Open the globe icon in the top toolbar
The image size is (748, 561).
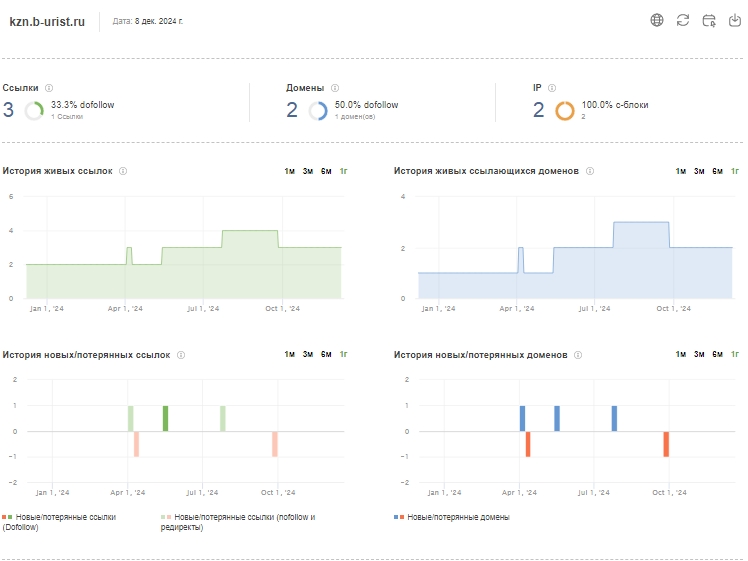657,20
